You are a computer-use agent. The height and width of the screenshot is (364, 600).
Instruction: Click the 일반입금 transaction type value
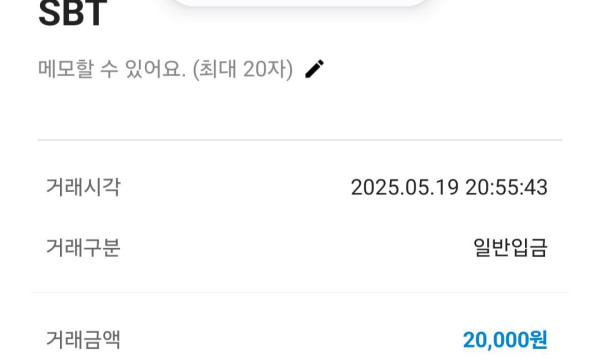point(510,247)
